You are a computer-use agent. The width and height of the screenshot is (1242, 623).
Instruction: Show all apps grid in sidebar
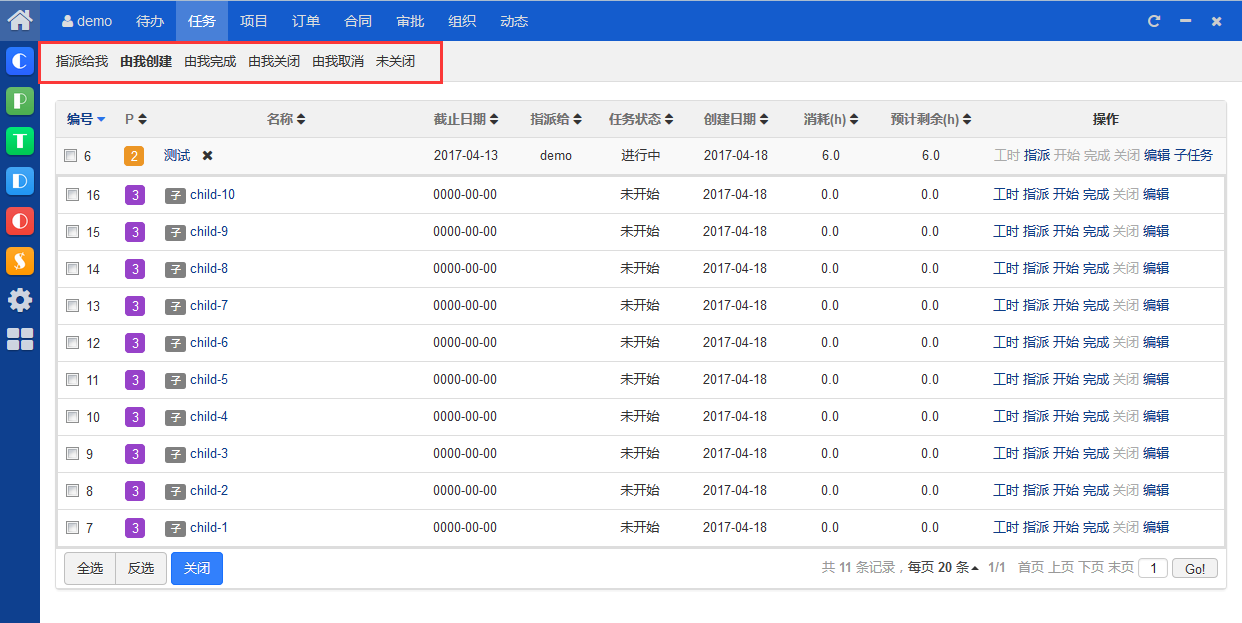20,339
